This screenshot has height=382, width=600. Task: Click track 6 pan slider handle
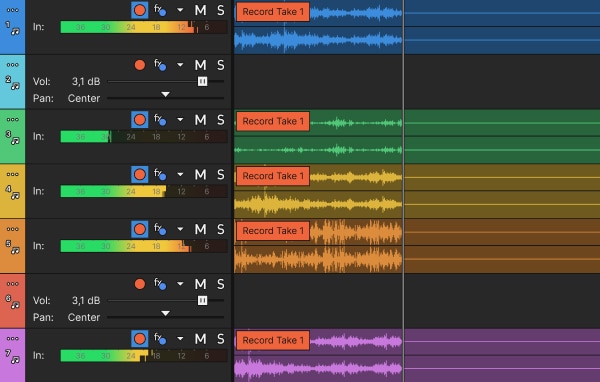tap(165, 313)
